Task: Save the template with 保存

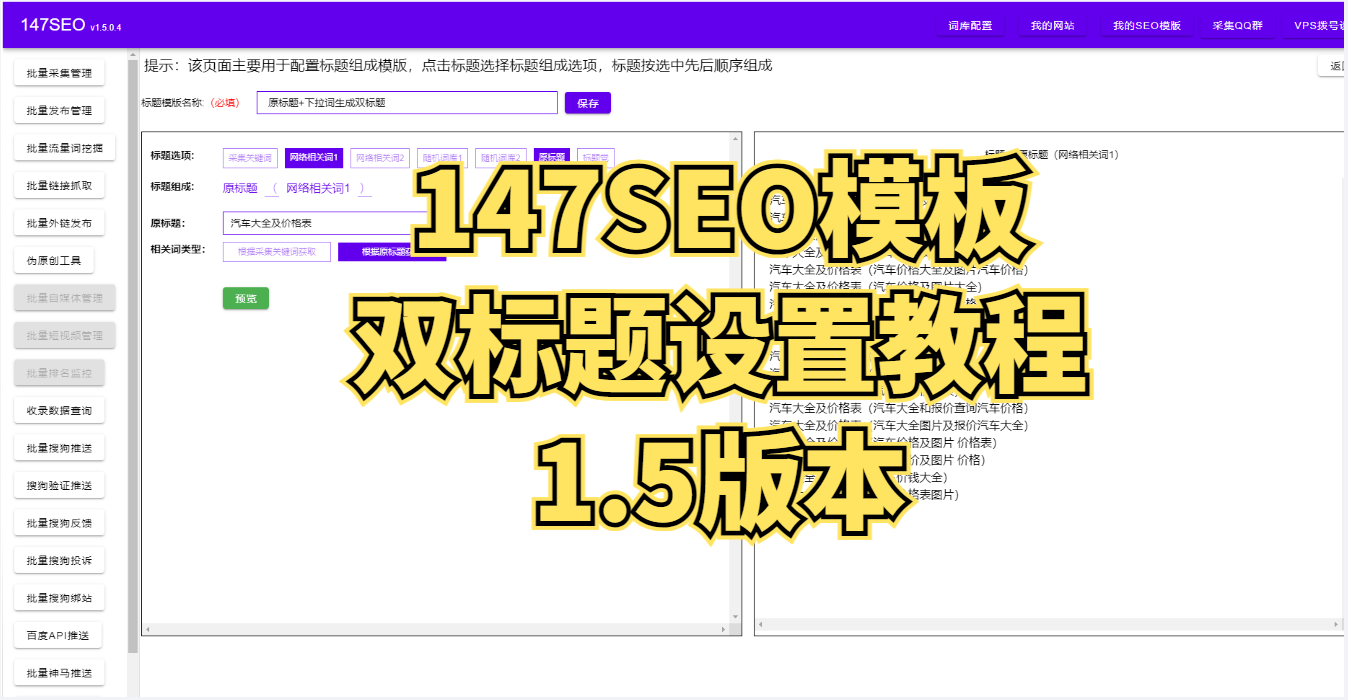Action: (x=587, y=103)
